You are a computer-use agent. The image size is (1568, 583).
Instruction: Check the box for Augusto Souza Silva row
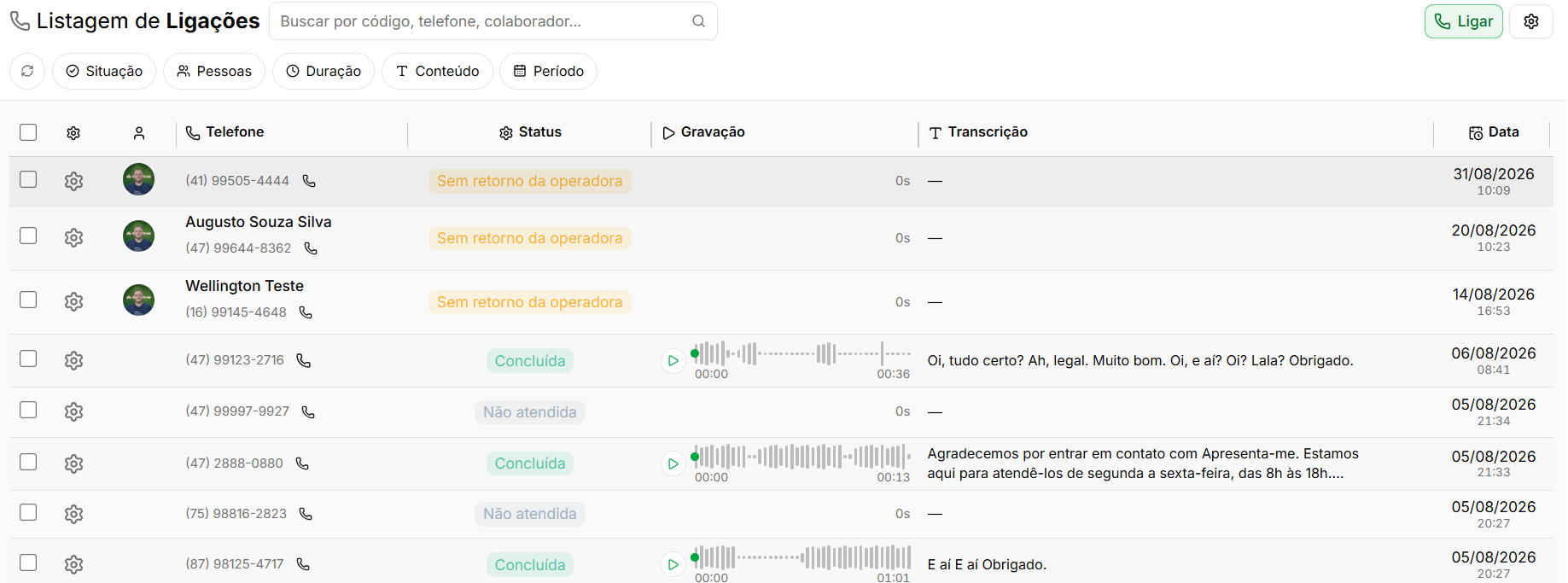28,236
